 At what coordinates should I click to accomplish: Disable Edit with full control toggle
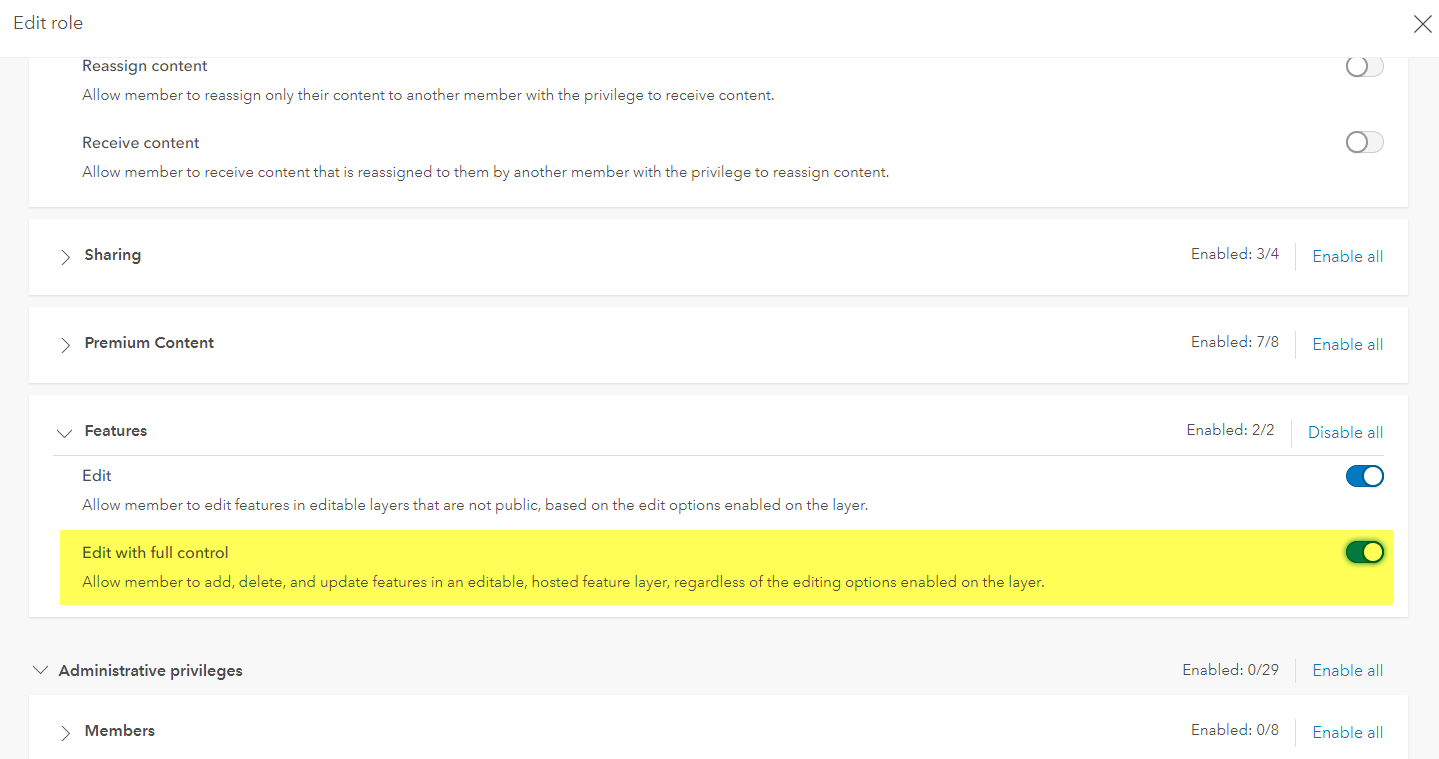(1364, 552)
